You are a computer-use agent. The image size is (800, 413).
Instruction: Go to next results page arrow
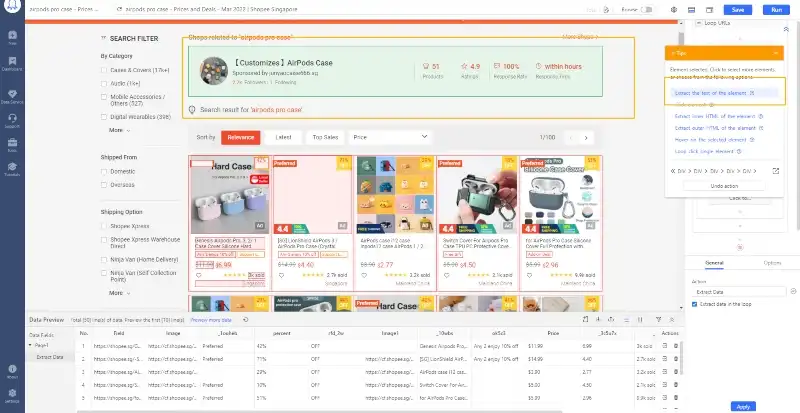(586, 138)
